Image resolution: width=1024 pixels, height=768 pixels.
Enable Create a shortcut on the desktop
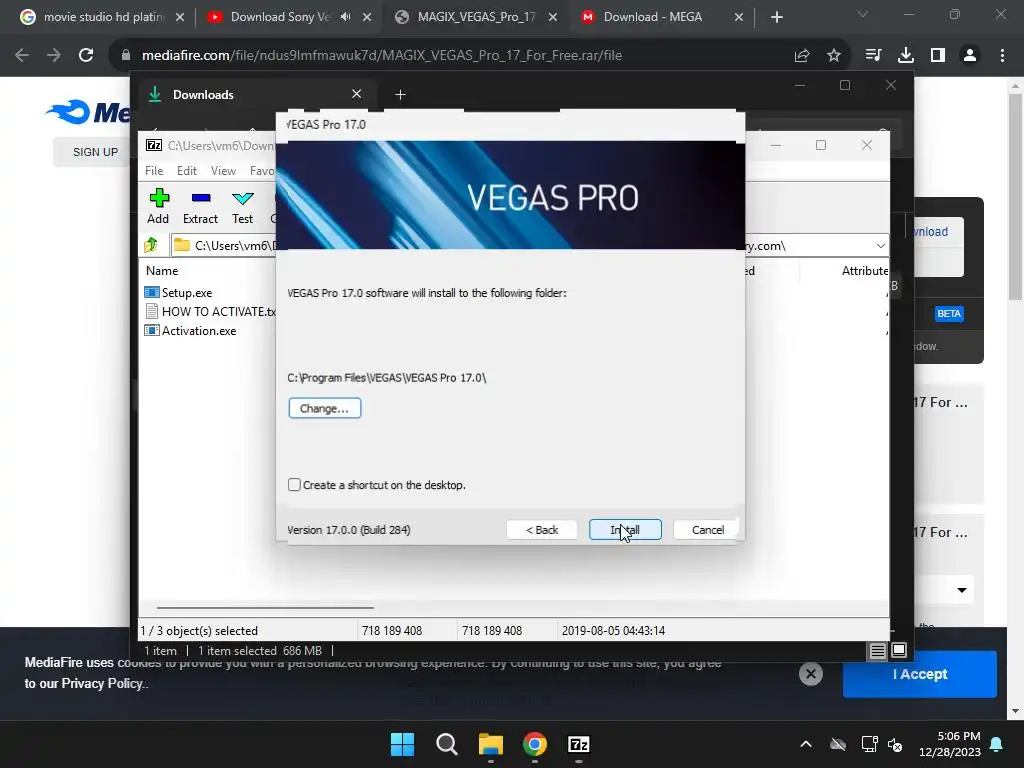tap(295, 485)
